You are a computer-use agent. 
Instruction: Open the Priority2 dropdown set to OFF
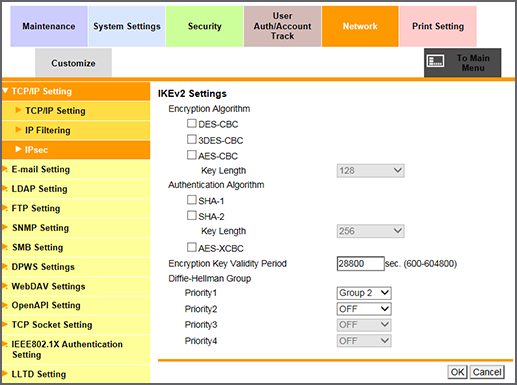[x=364, y=309]
